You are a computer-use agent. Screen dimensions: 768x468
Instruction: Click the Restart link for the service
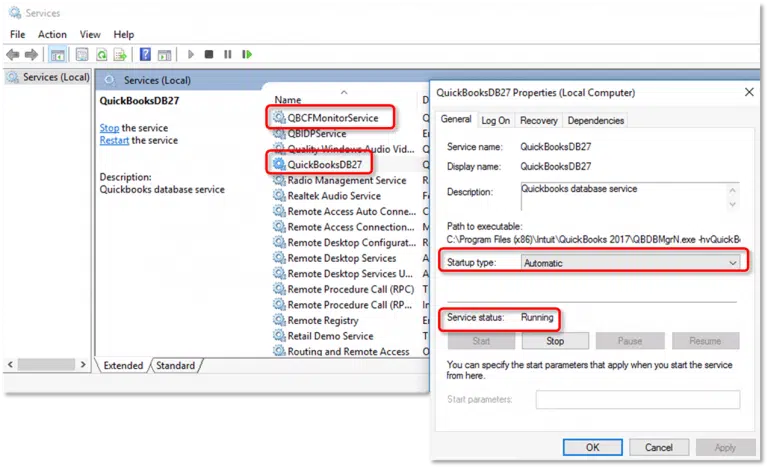tap(114, 141)
